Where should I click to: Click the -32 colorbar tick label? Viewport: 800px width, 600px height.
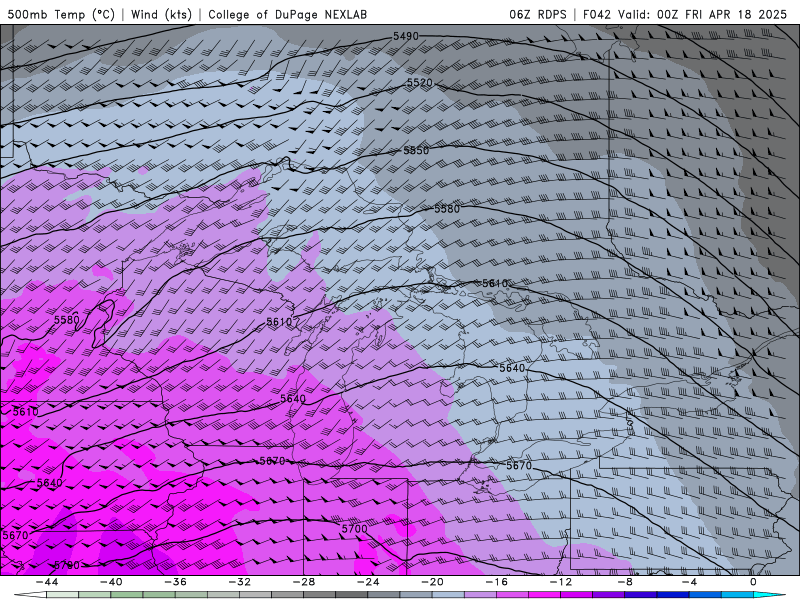click(239, 582)
